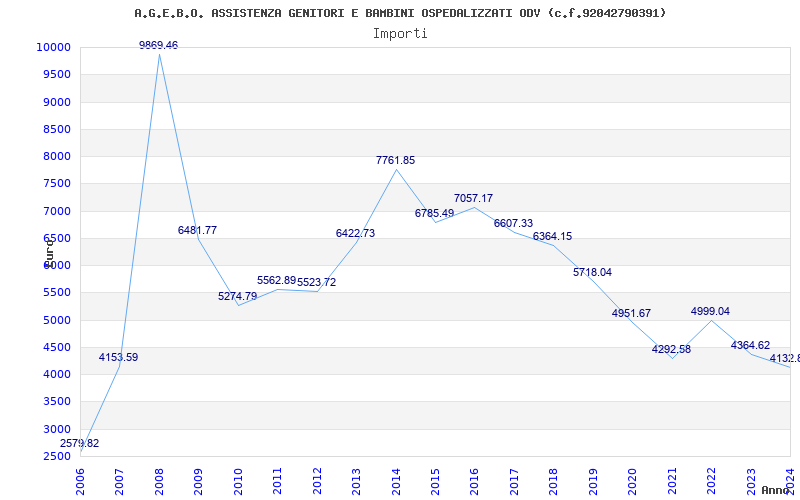Click y-axis tick label 10000
This screenshot has width=800, height=500.
pos(53,47)
